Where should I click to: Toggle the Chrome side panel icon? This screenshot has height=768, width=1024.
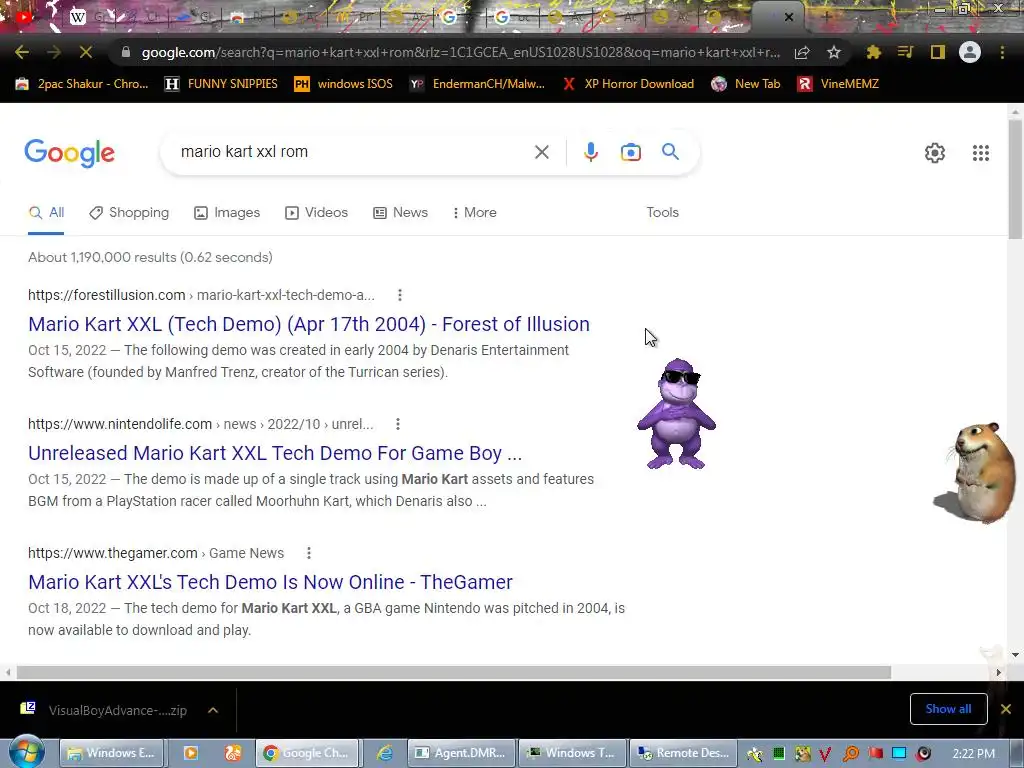click(x=937, y=52)
